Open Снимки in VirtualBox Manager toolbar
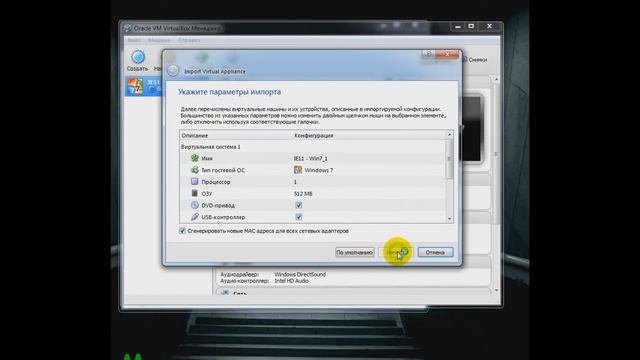This screenshot has height=360, width=640. tap(475, 60)
